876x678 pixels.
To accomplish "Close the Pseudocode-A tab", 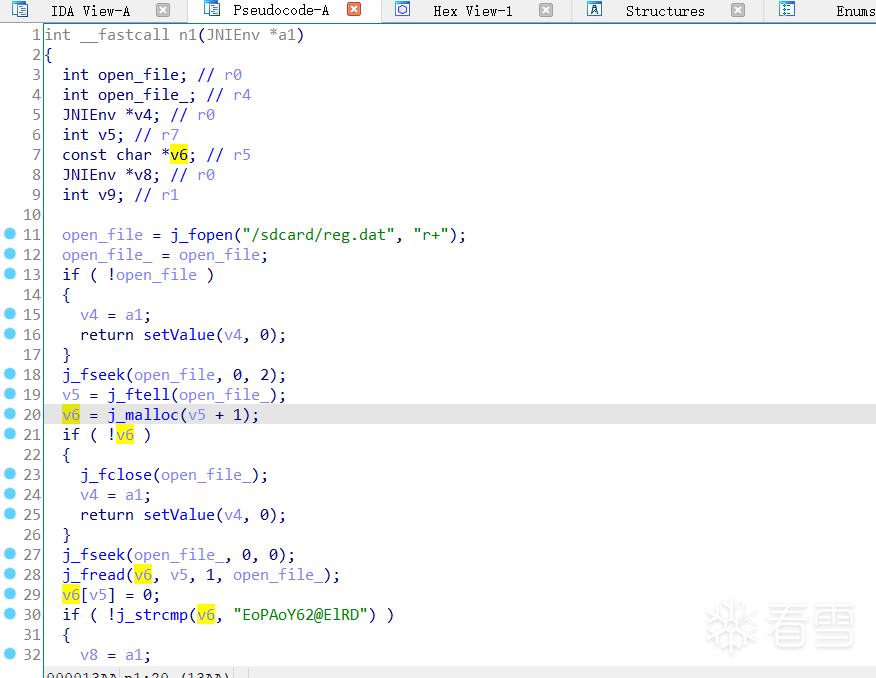I will tap(354, 9).
